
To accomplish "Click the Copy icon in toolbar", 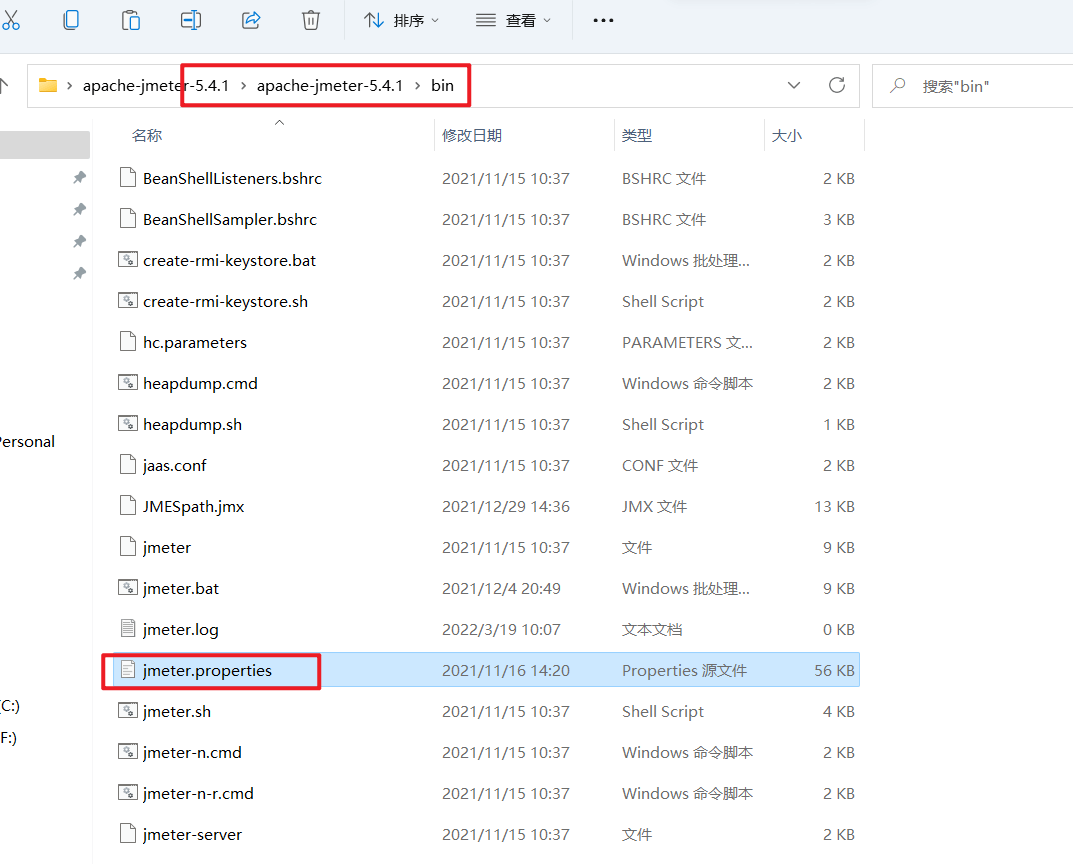I will 70,20.
